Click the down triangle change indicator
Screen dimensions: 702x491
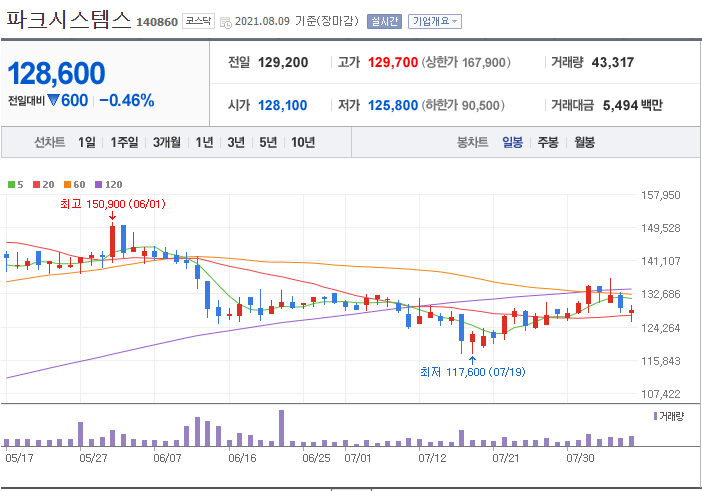coord(53,100)
